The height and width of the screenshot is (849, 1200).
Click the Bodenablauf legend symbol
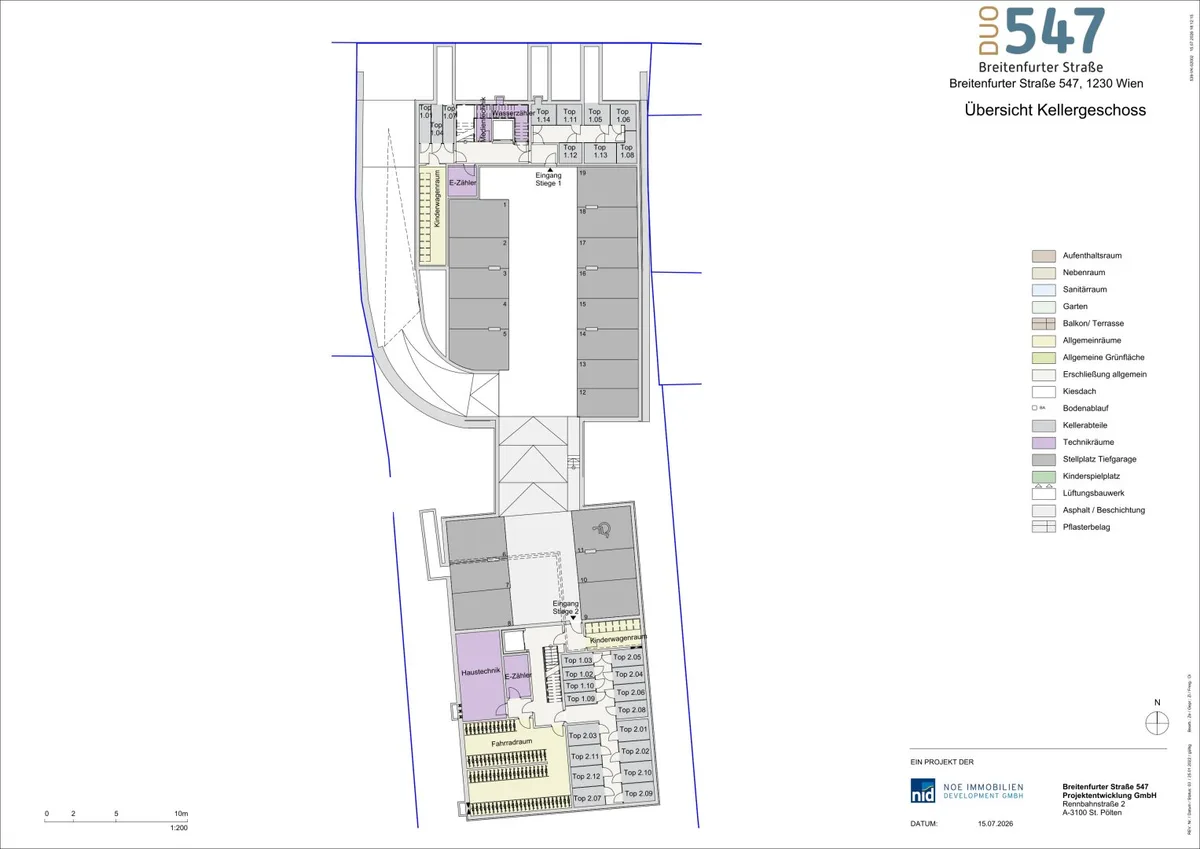1038,408
